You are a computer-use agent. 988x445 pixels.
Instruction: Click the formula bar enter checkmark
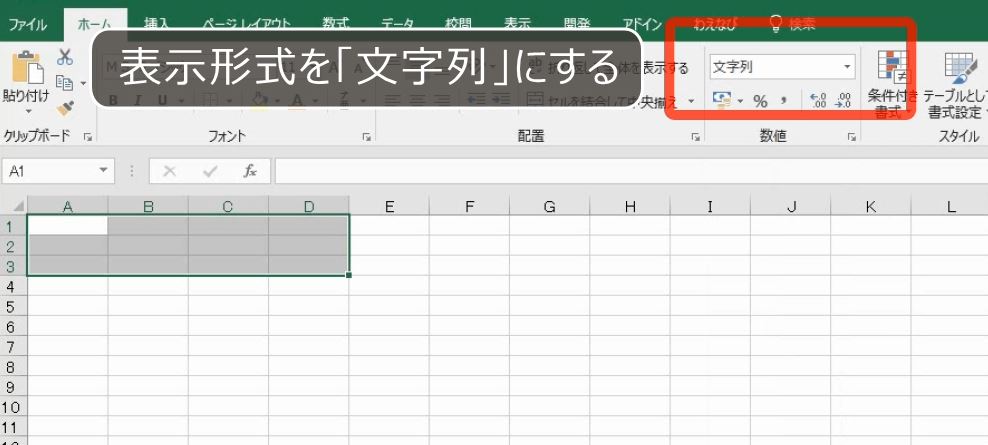[x=210, y=171]
